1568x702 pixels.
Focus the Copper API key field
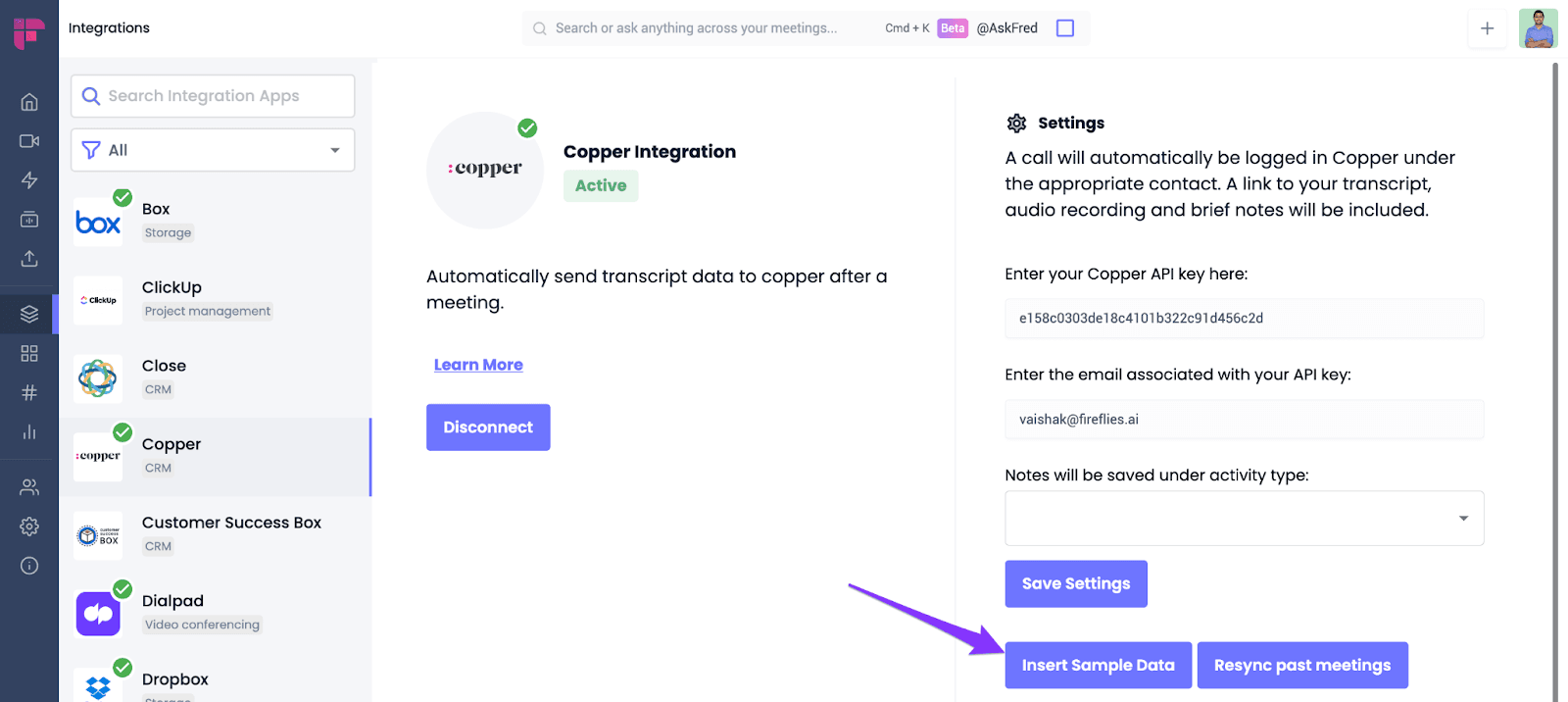pos(1244,319)
